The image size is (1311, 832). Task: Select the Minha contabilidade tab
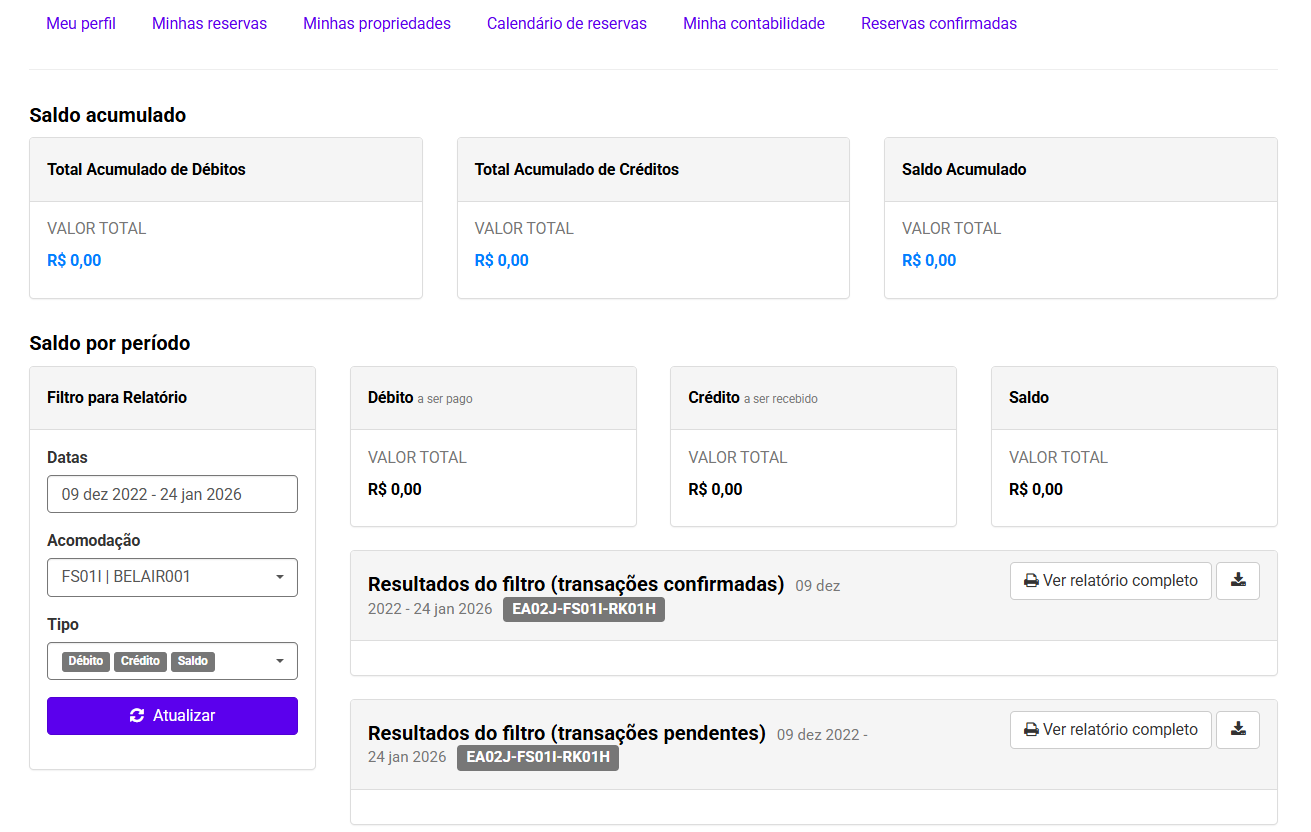[754, 23]
